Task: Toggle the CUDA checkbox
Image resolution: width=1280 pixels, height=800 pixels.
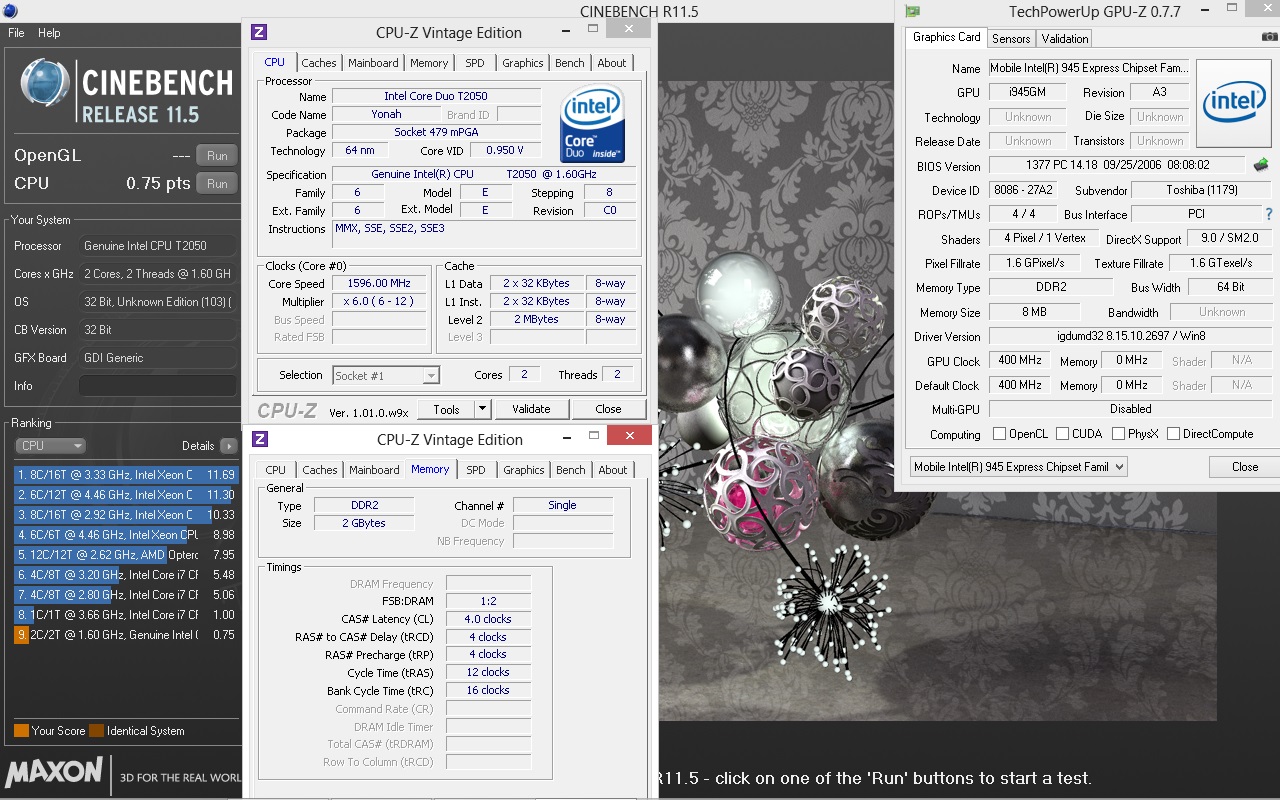Action: click(x=1062, y=434)
